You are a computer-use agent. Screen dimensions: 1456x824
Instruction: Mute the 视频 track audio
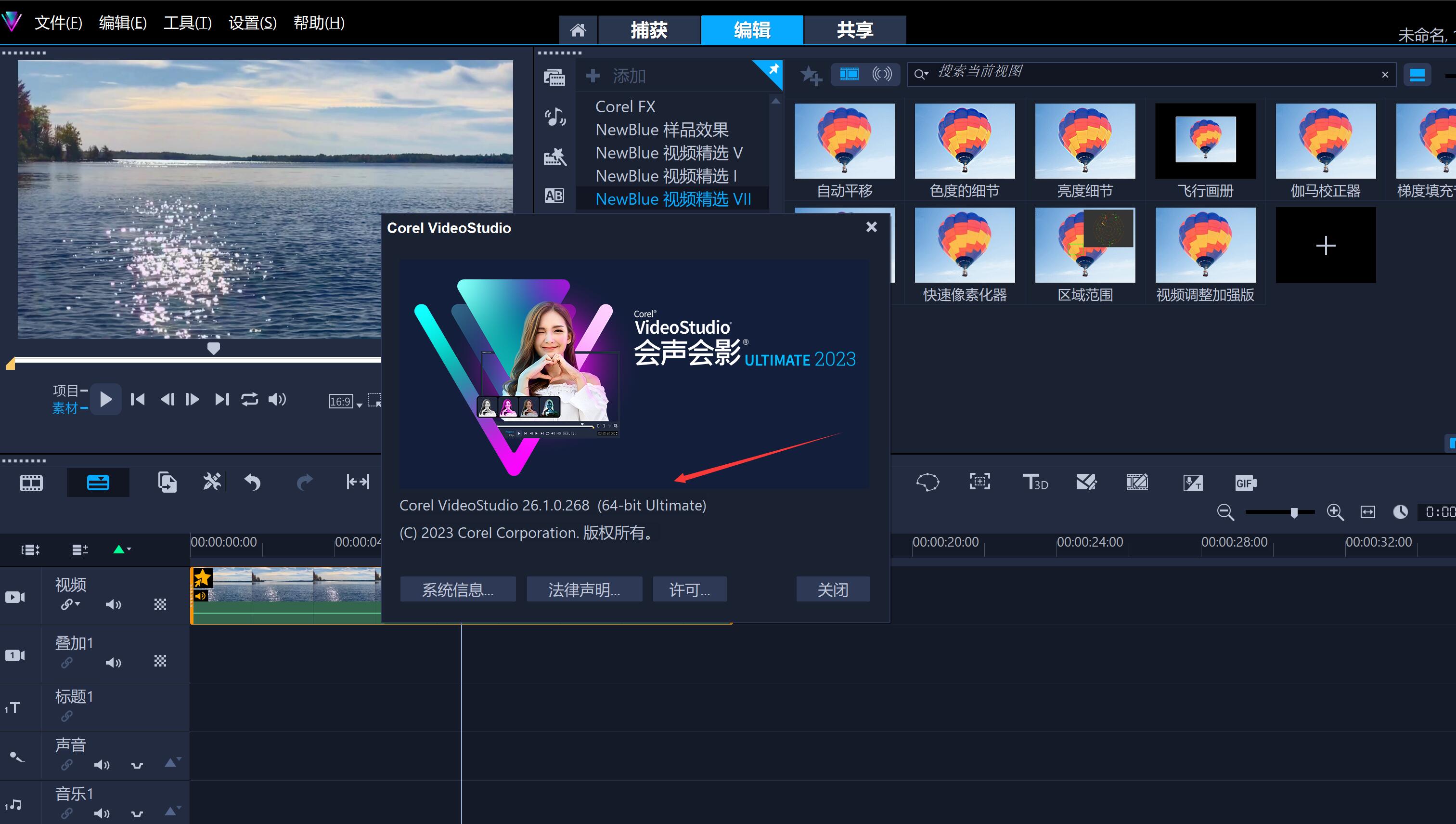pyautogui.click(x=113, y=604)
